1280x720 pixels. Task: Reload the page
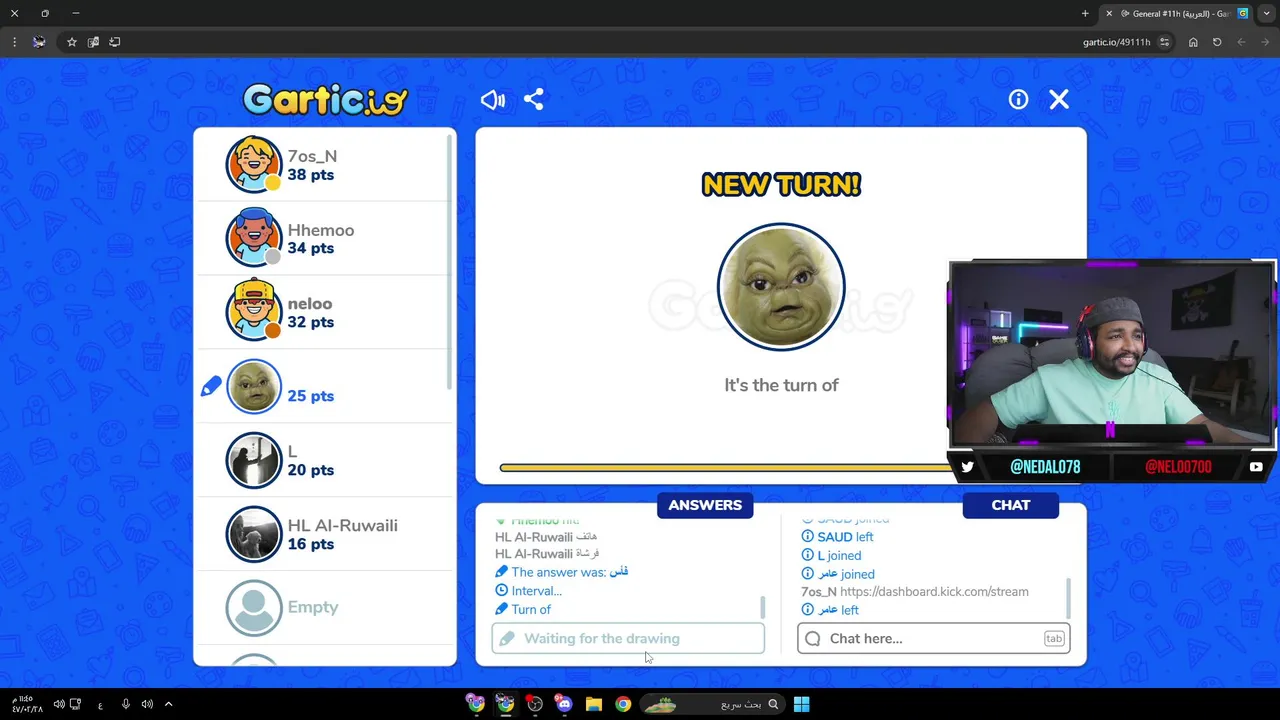click(x=1217, y=42)
